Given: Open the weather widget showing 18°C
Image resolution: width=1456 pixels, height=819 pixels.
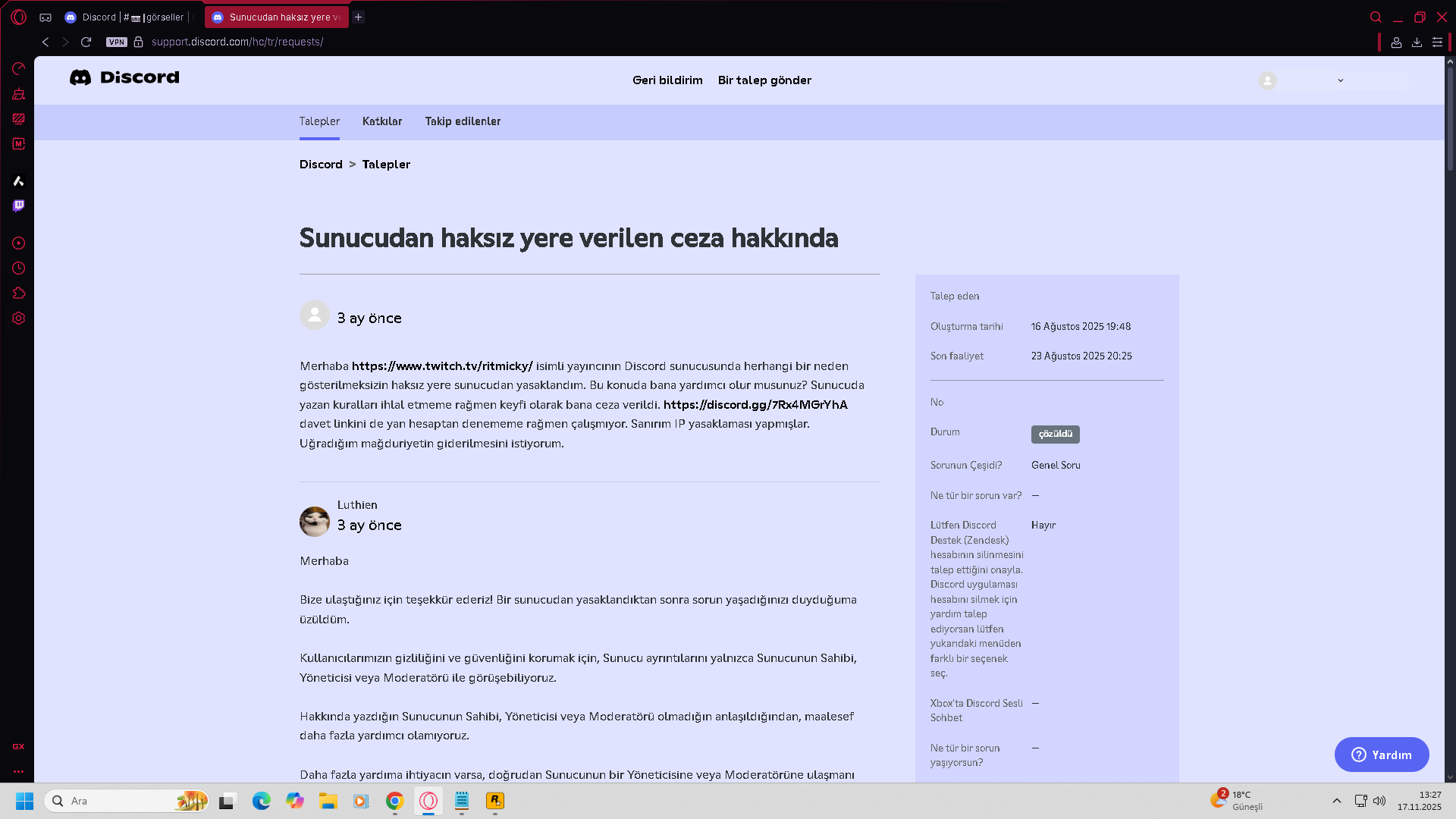Looking at the screenshot, I should 1238,801.
